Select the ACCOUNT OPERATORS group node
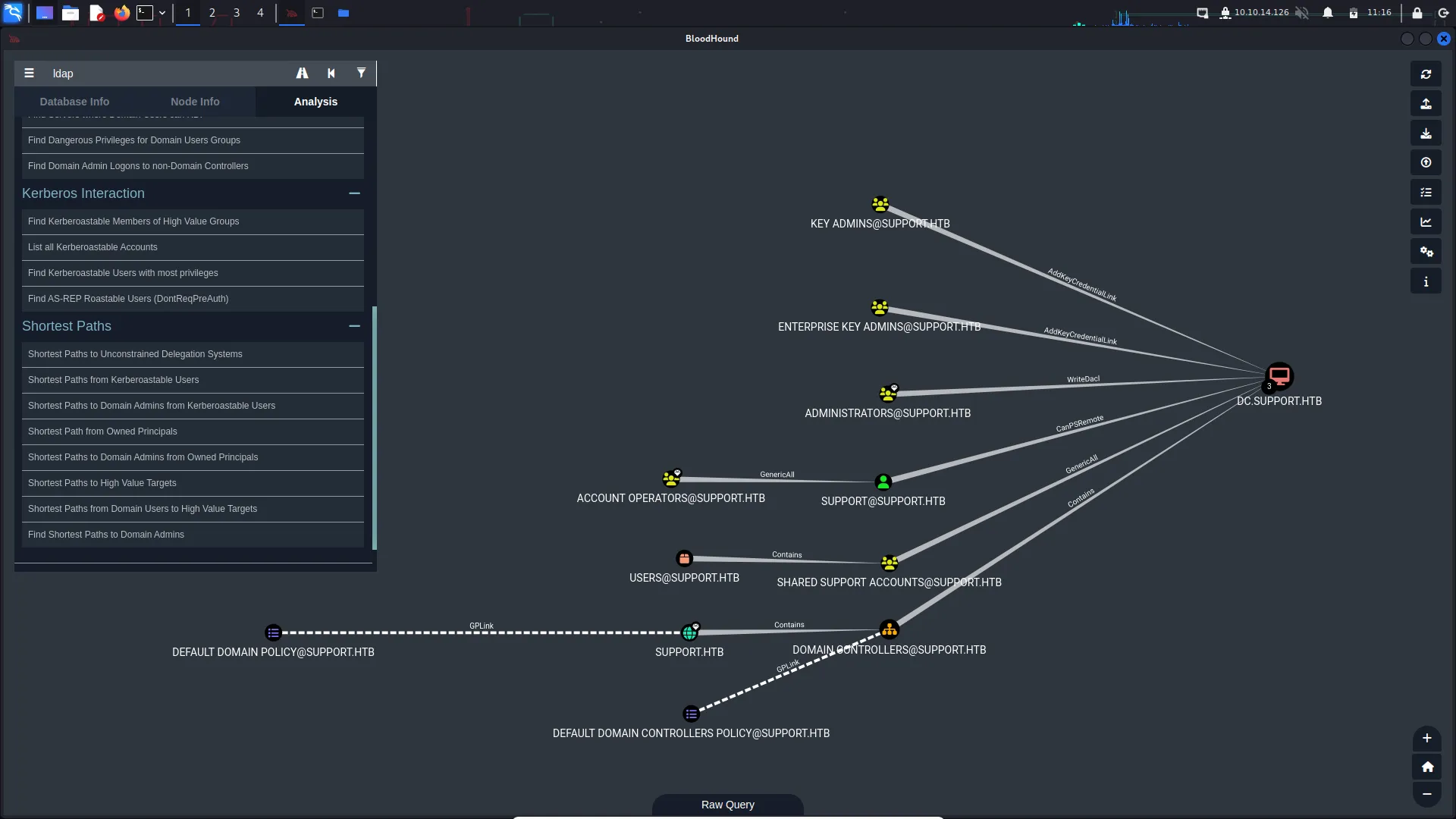The height and width of the screenshot is (819, 1456). 670,479
